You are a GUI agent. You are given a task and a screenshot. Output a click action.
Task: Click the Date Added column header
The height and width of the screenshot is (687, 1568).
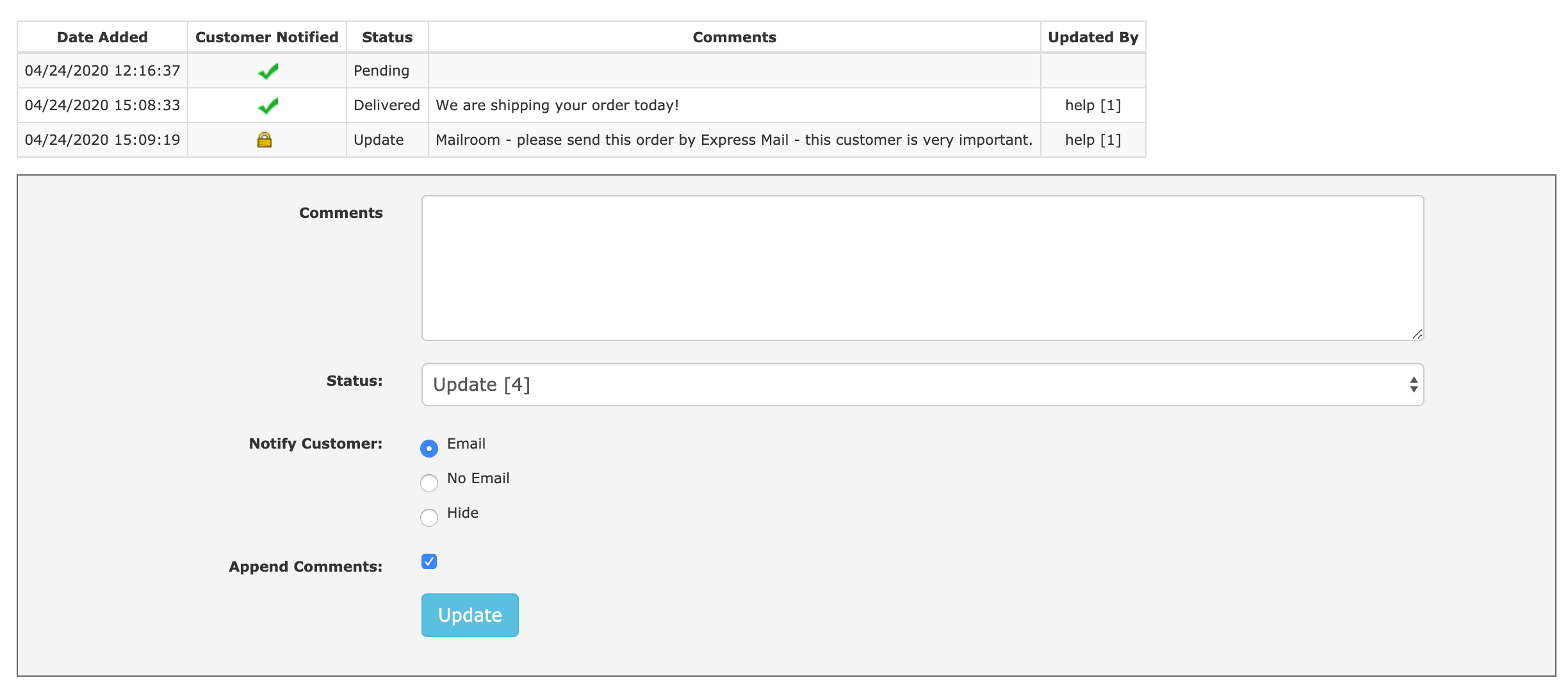click(x=102, y=37)
